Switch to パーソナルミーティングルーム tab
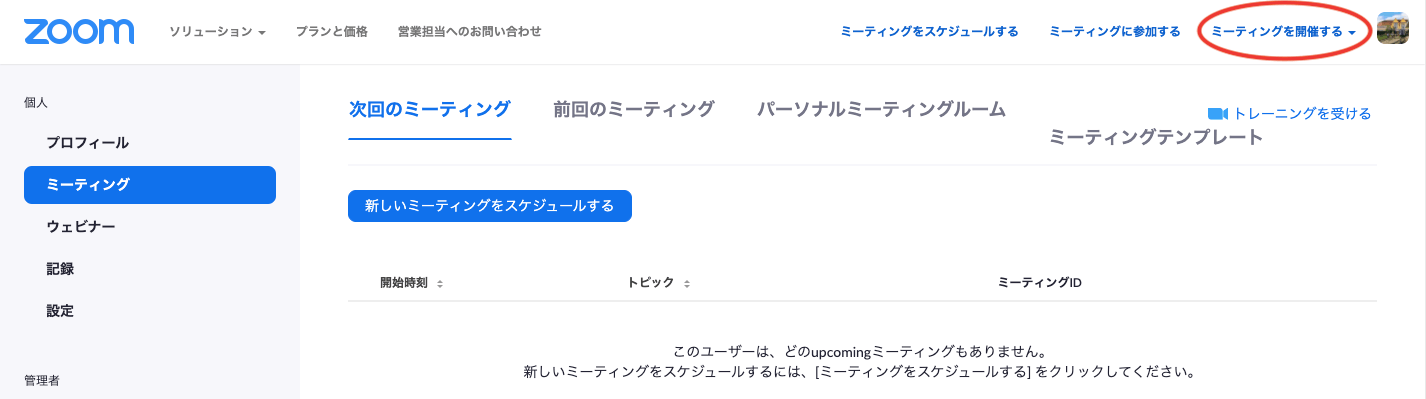Screen dimensions: 1426x399 pyautogui.click(x=881, y=110)
